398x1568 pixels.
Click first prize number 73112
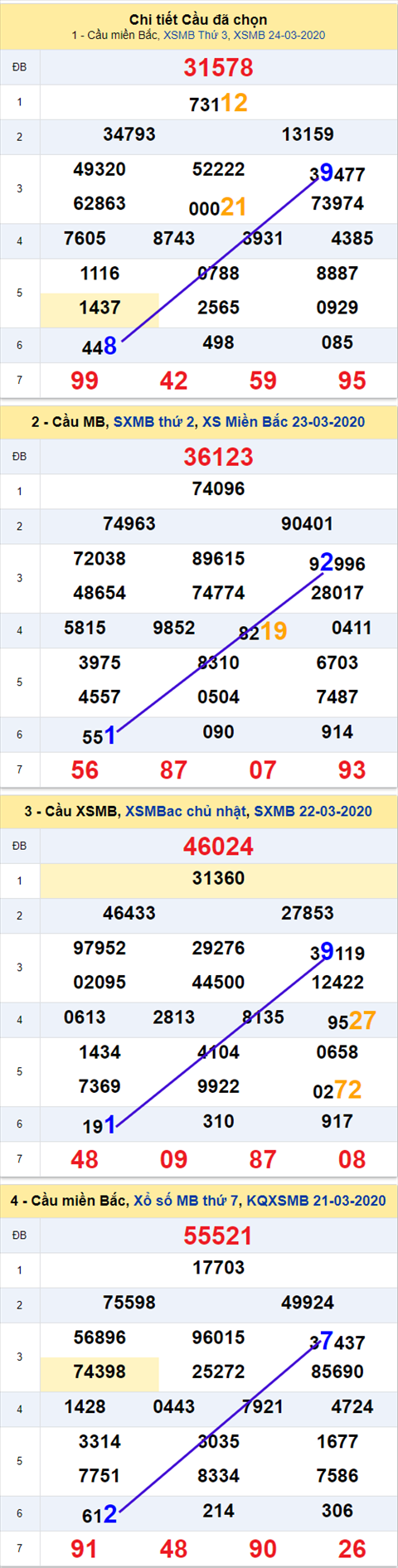[x=218, y=103]
